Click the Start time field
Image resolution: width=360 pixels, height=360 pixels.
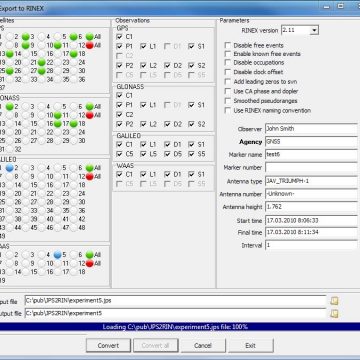point(311,220)
